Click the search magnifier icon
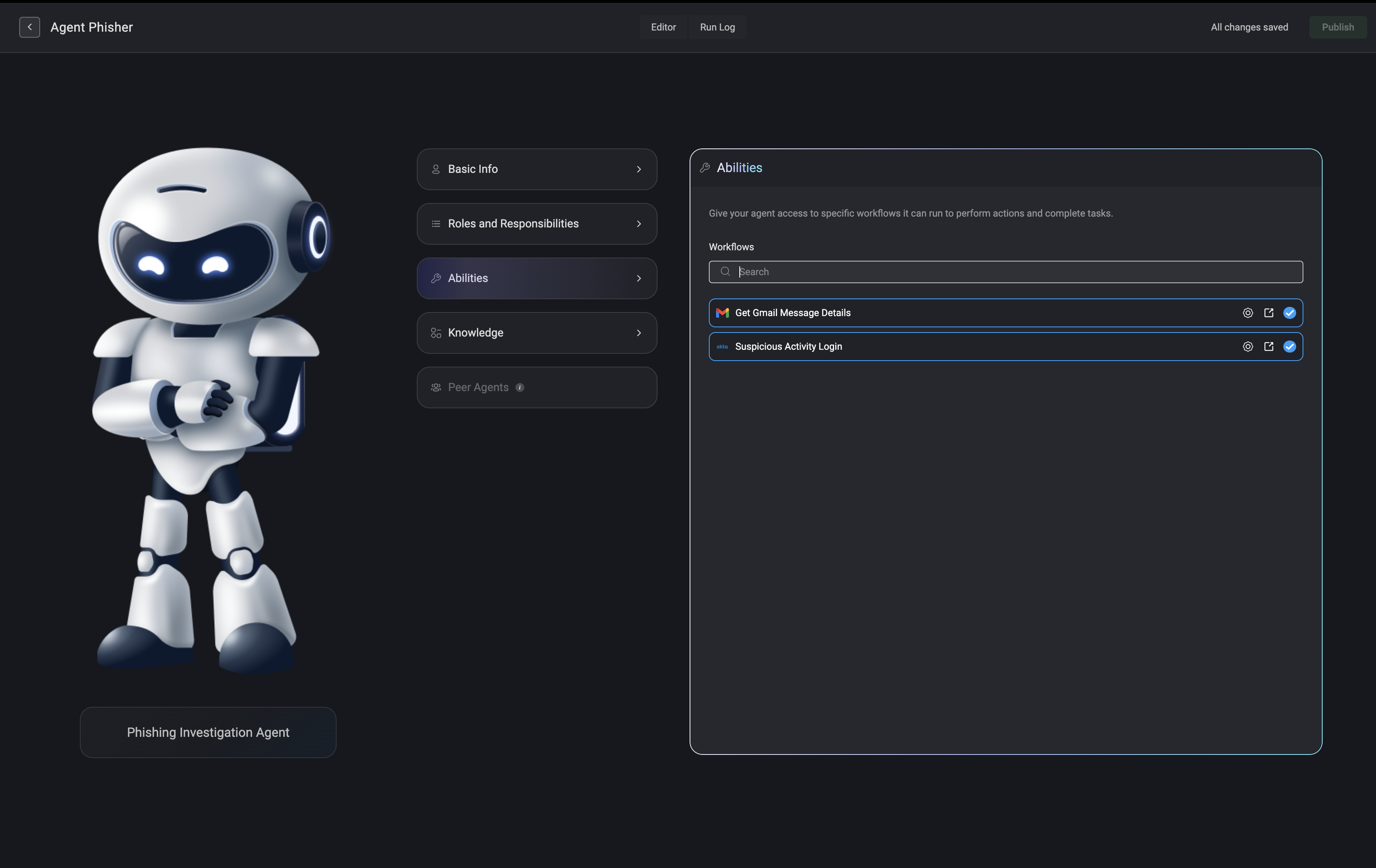Viewport: 1376px width, 868px height. click(x=725, y=272)
